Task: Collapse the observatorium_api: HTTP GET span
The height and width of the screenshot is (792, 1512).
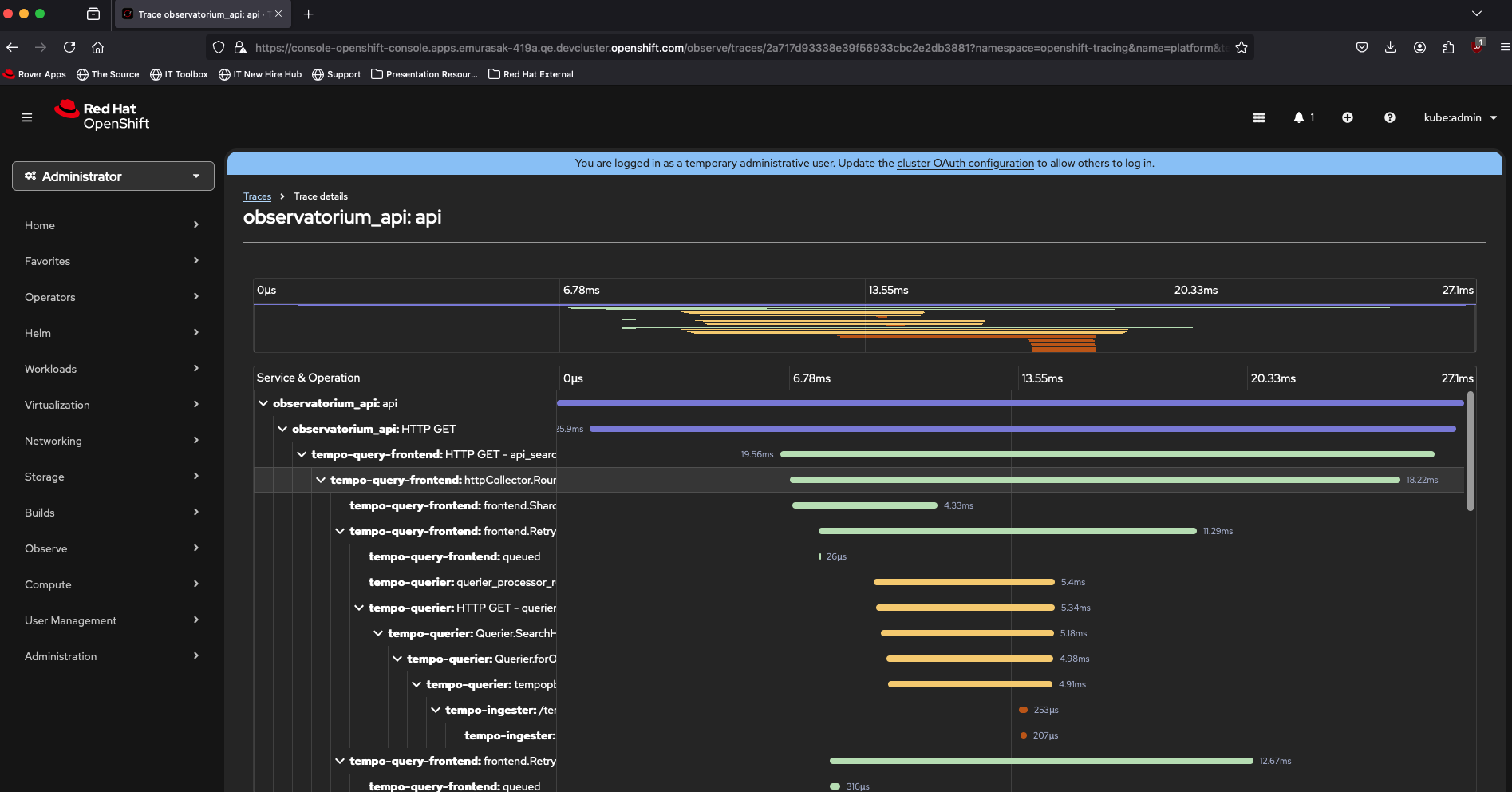Action: pyautogui.click(x=282, y=429)
